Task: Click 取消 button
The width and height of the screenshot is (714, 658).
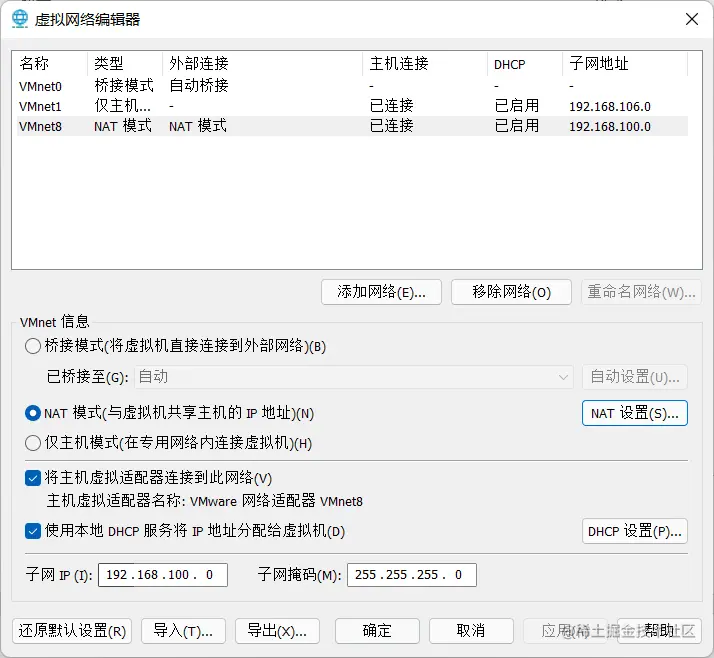Action: pyautogui.click(x=471, y=631)
